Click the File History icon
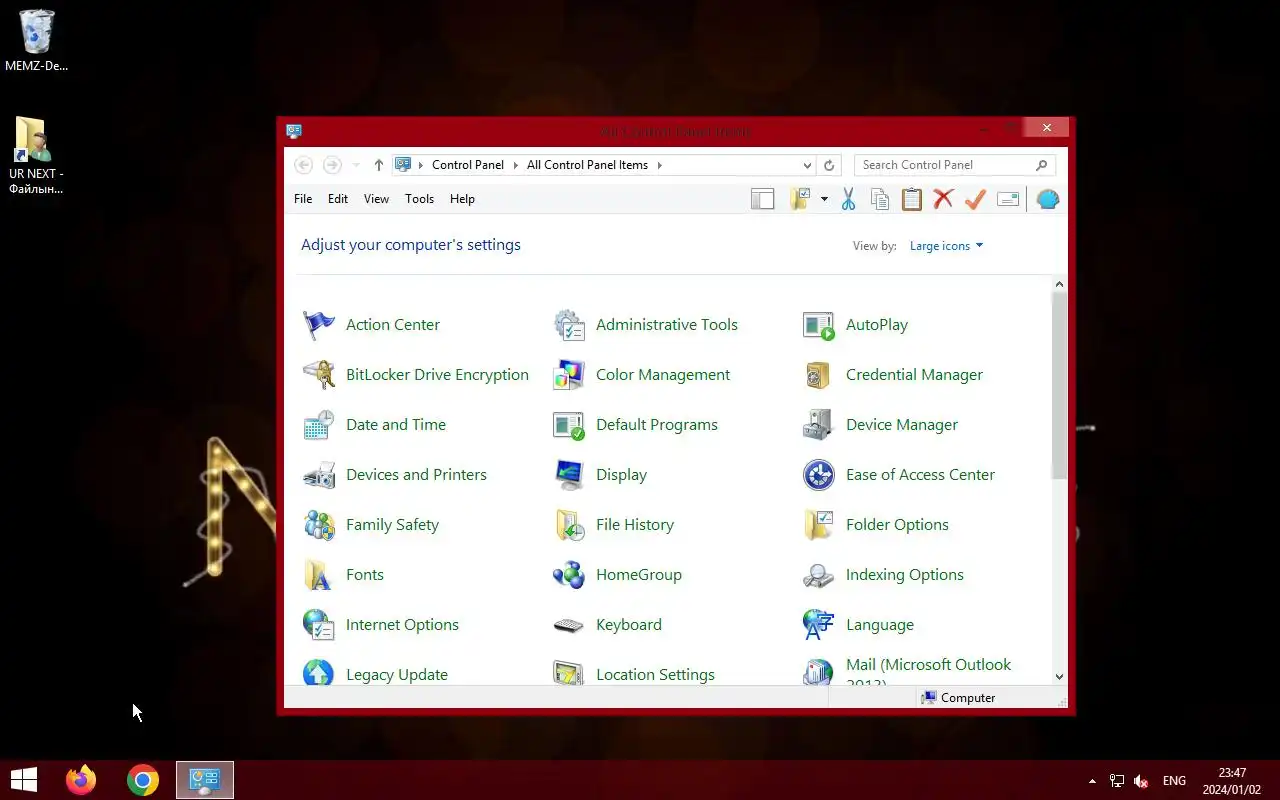1280x800 pixels. pyautogui.click(x=569, y=525)
